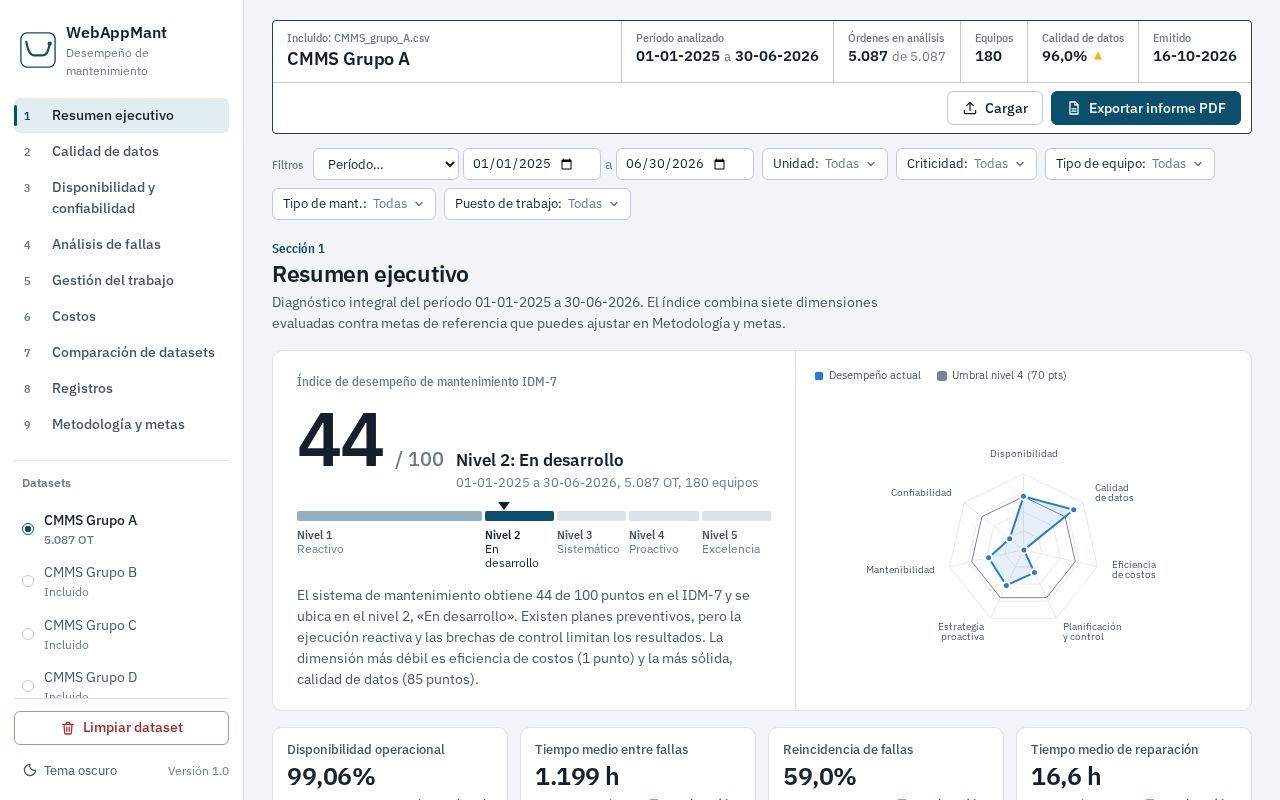Click the trash icon on Limpiar dataset
Image resolution: width=1280 pixels, height=800 pixels.
(68, 728)
